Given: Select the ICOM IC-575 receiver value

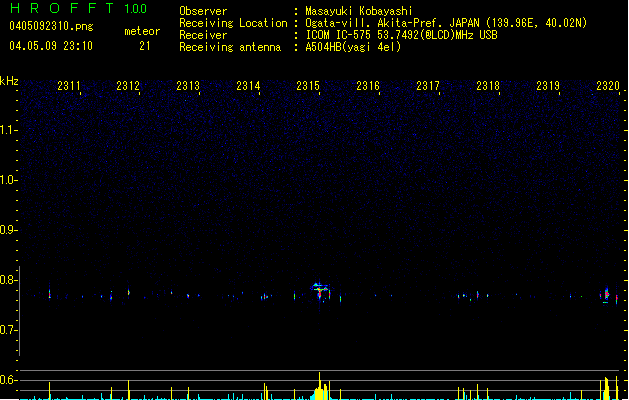Looking at the screenshot, I should (401, 35).
